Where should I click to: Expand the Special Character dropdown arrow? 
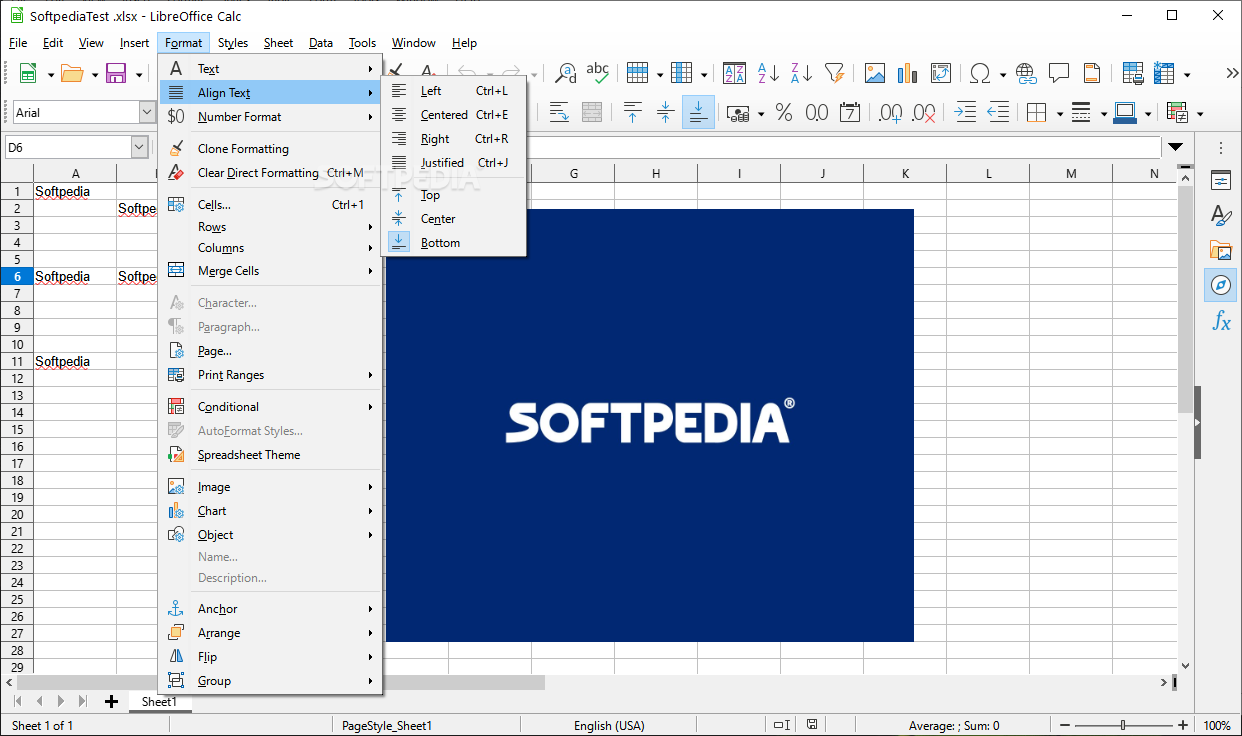(1003, 74)
